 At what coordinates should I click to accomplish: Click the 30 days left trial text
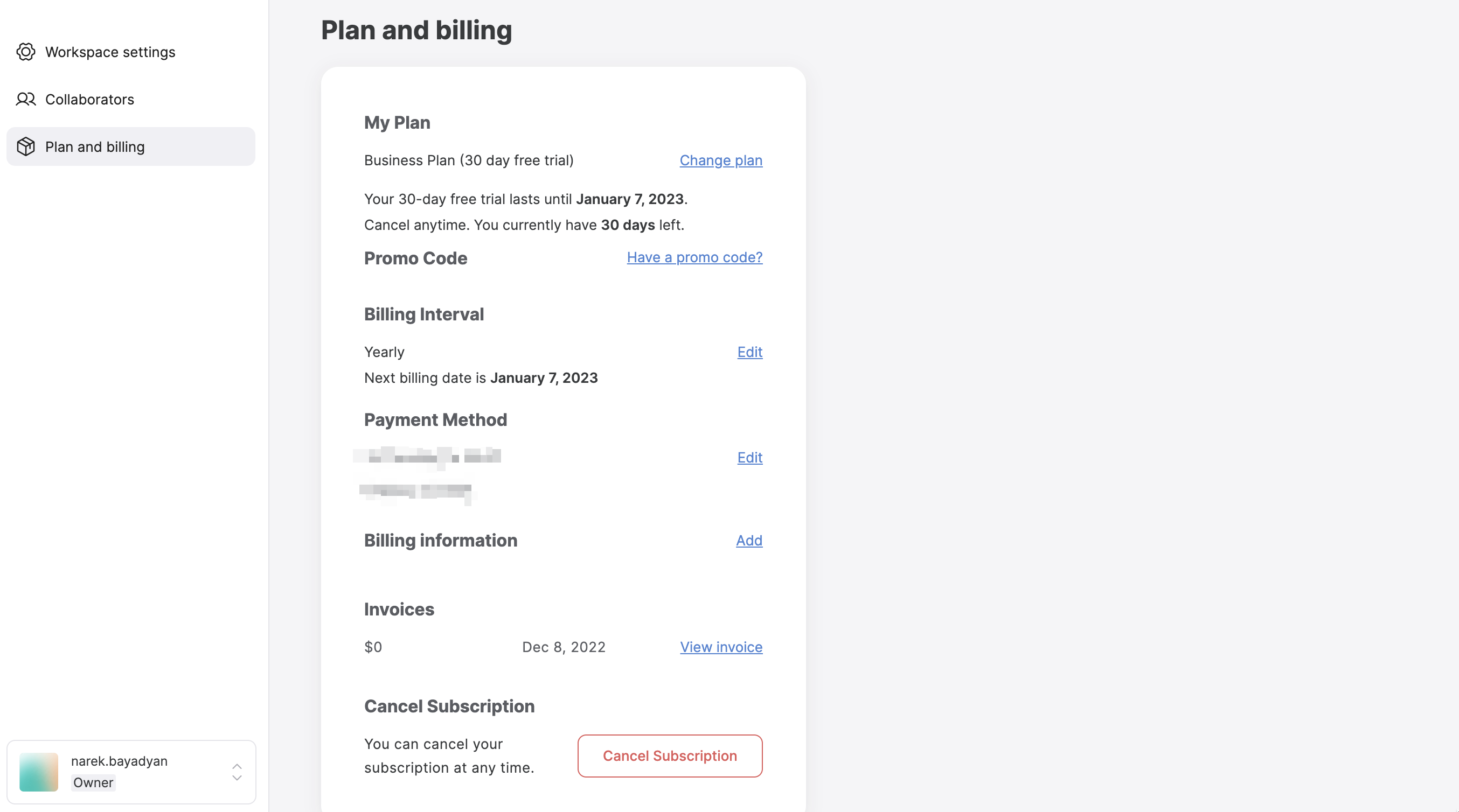524,226
